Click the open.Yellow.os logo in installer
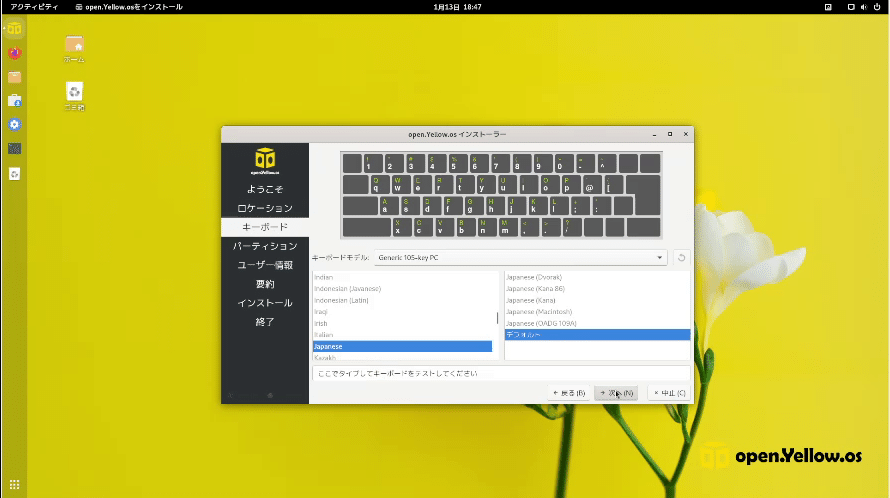890x498 pixels. (x=265, y=161)
